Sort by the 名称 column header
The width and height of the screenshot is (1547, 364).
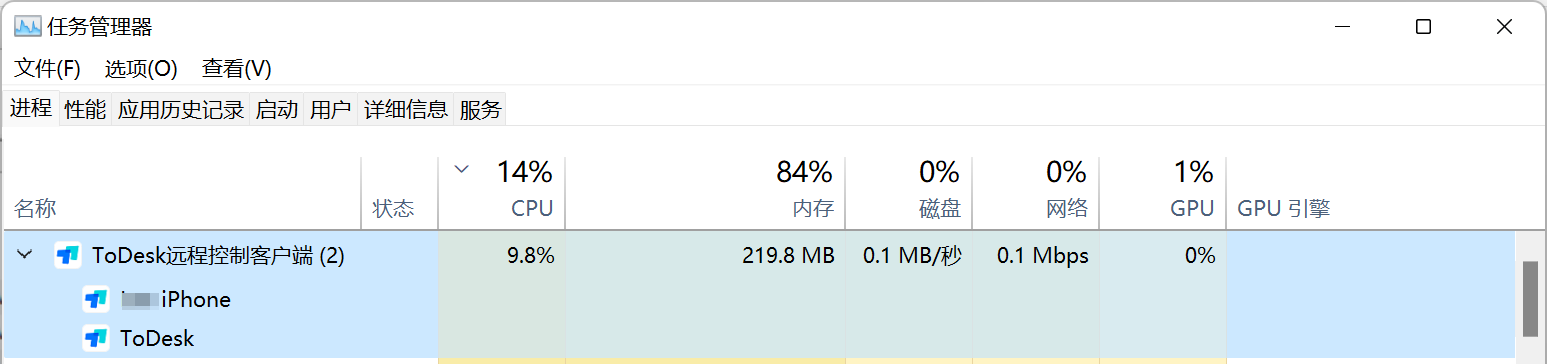click(x=181, y=192)
